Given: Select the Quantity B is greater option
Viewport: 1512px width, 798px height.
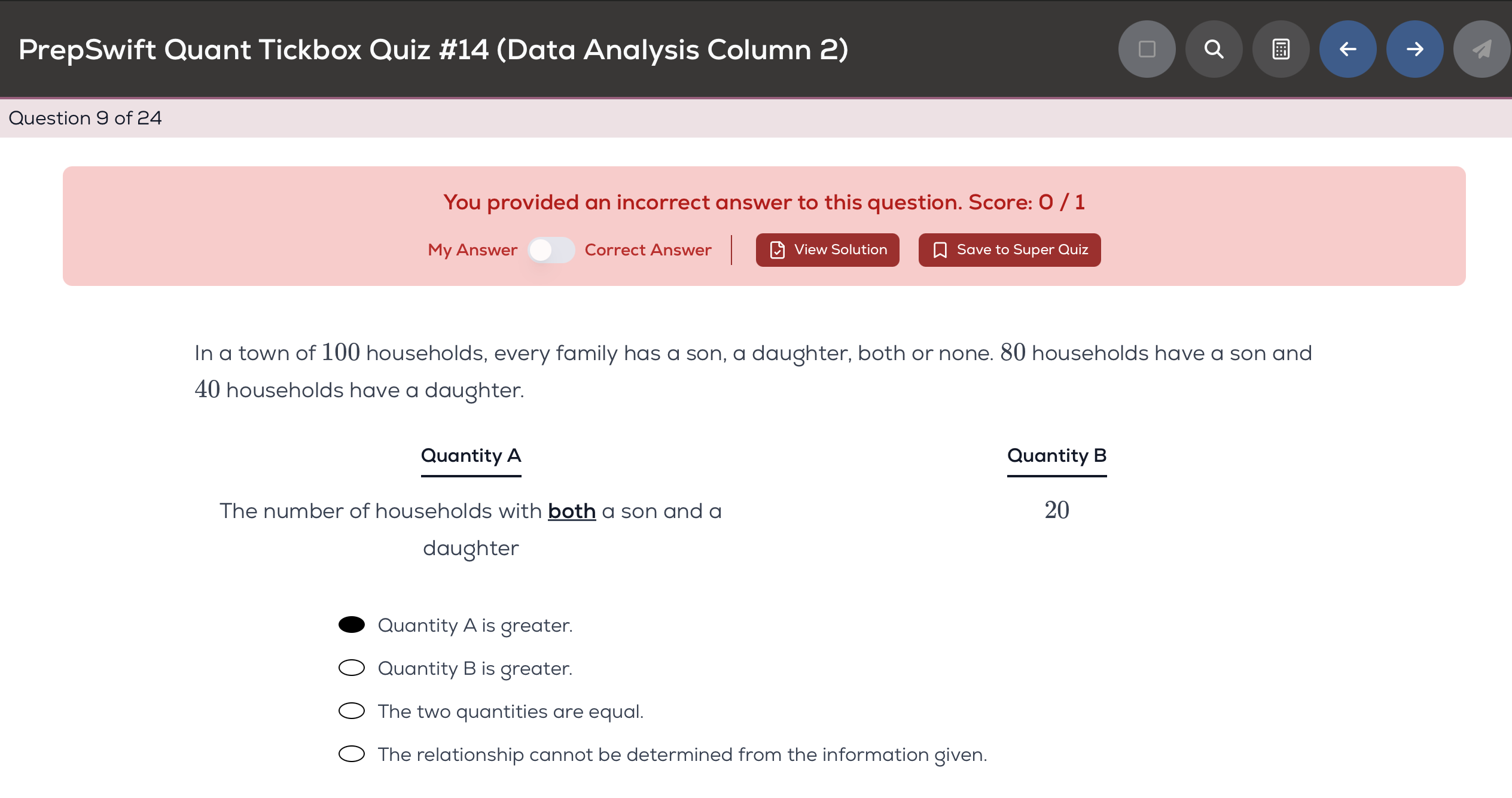Looking at the screenshot, I should (352, 668).
